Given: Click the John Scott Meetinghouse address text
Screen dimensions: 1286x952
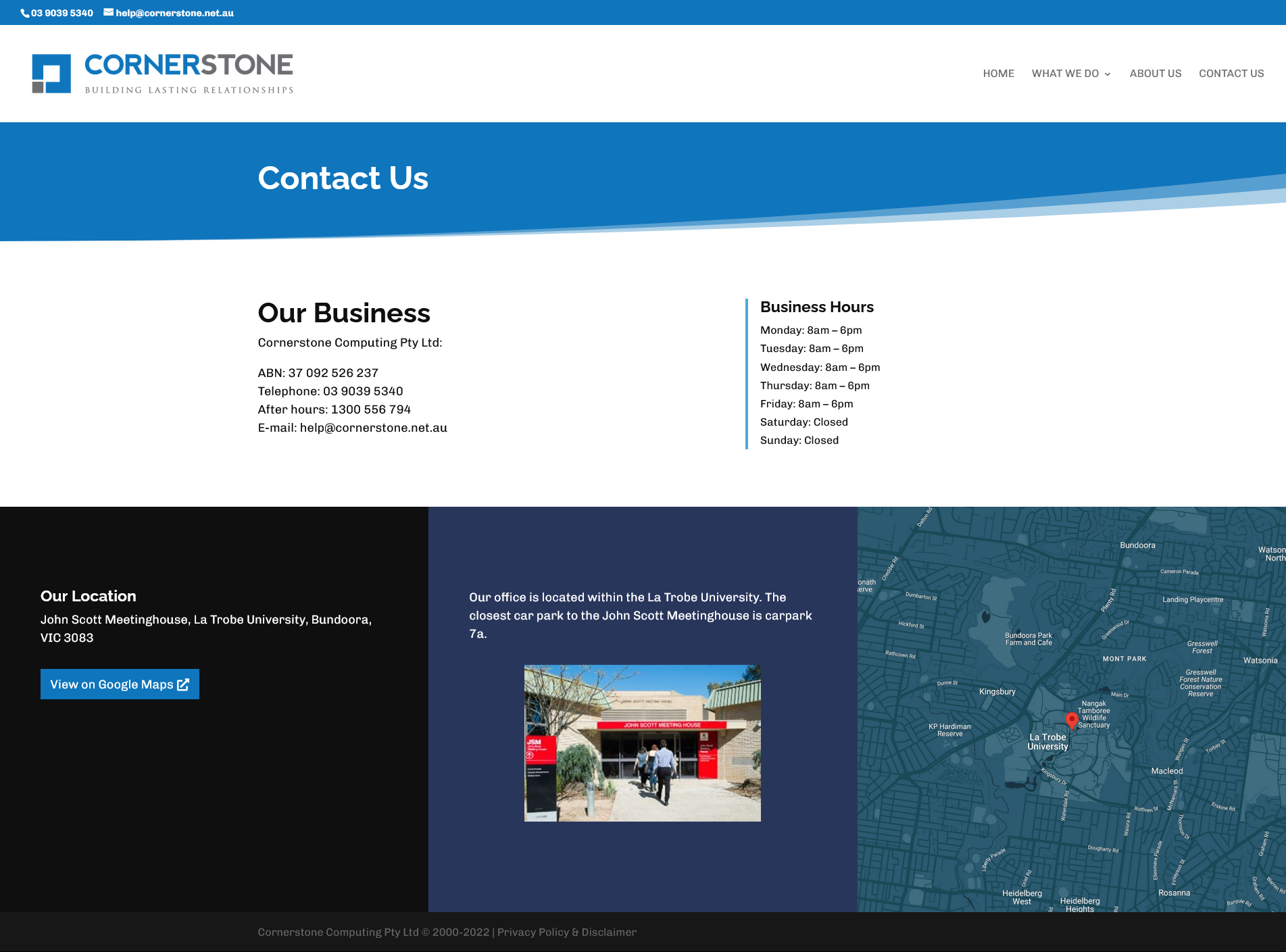Looking at the screenshot, I should point(206,628).
